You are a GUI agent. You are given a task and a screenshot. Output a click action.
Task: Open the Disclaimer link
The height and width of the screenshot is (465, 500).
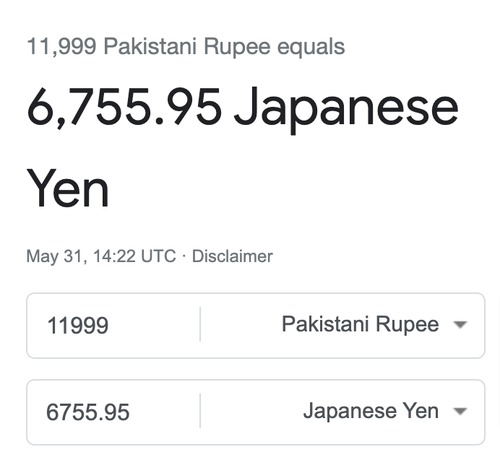pyautogui.click(x=232, y=256)
